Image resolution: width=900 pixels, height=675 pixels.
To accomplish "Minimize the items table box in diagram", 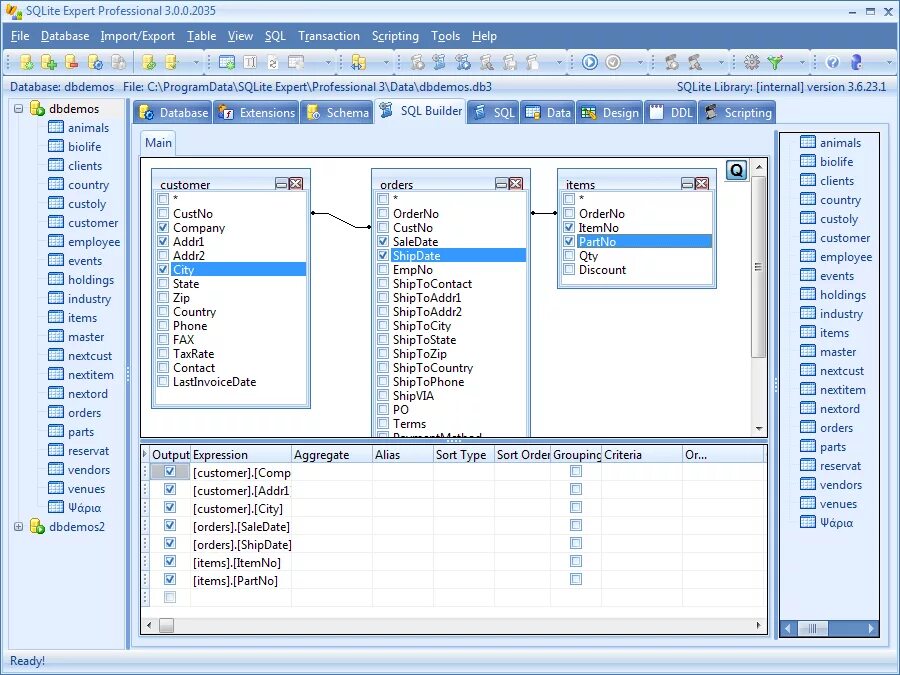I will [x=688, y=184].
